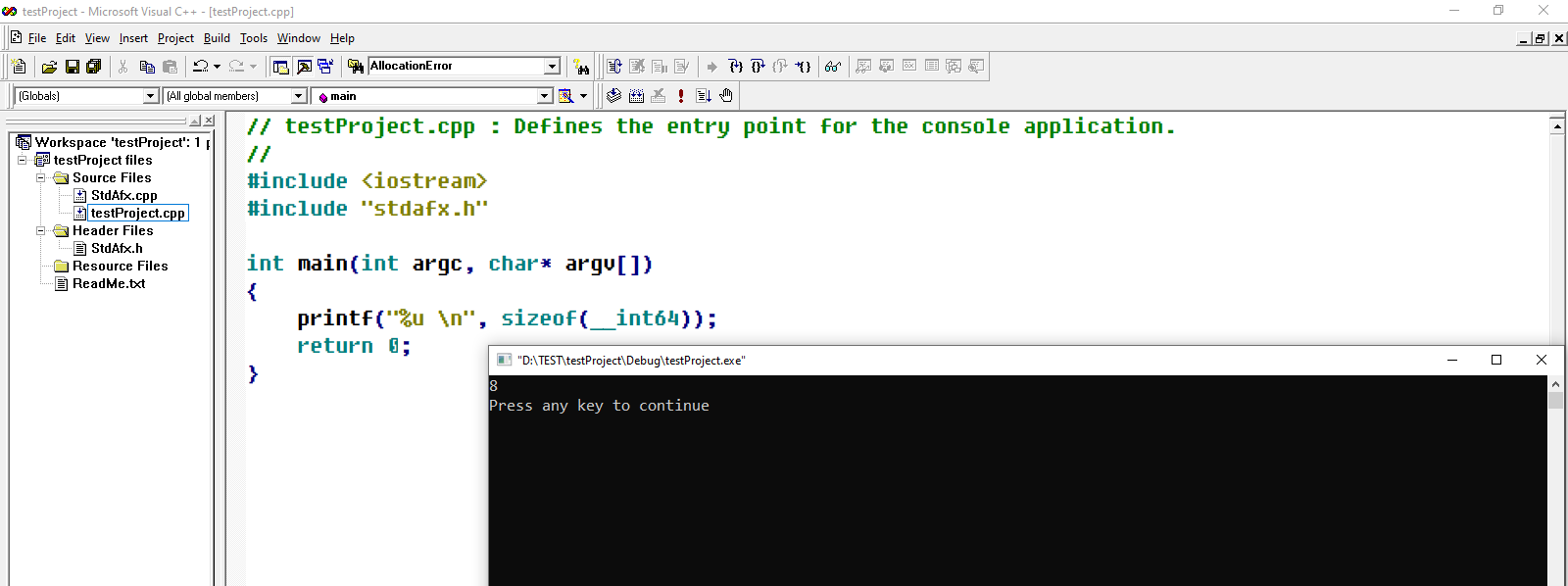1568x586 pixels.
Task: Minimize the inner document window
Action: pos(1524,38)
